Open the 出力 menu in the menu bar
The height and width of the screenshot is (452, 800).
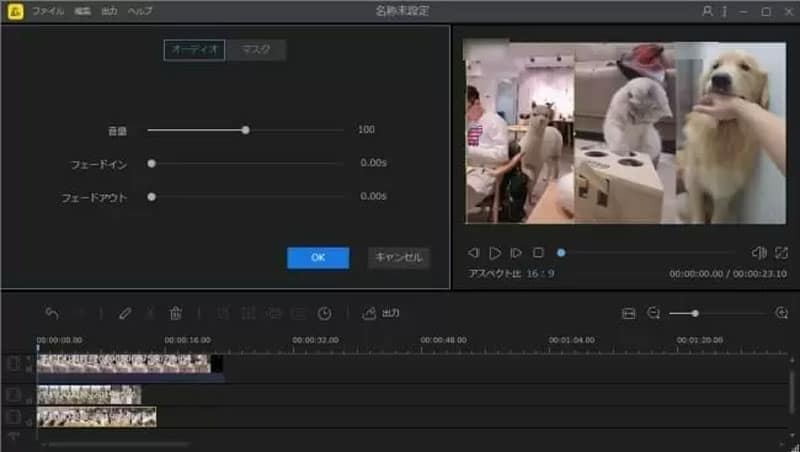click(109, 11)
